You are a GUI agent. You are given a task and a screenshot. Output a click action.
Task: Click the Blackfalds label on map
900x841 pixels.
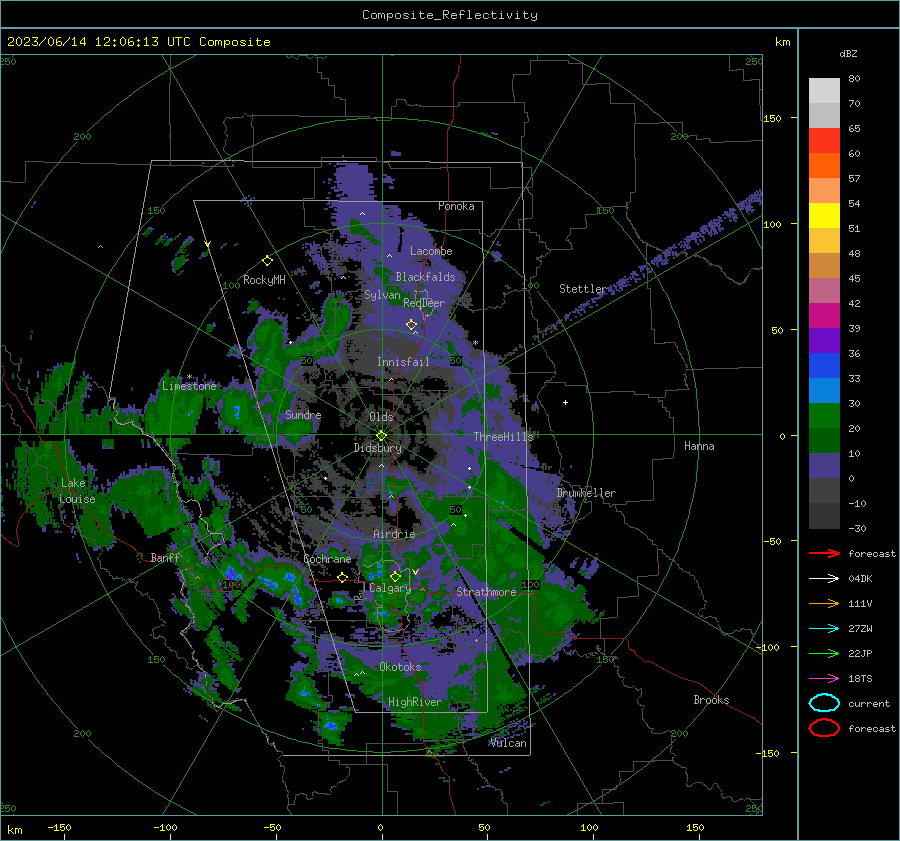[425, 277]
